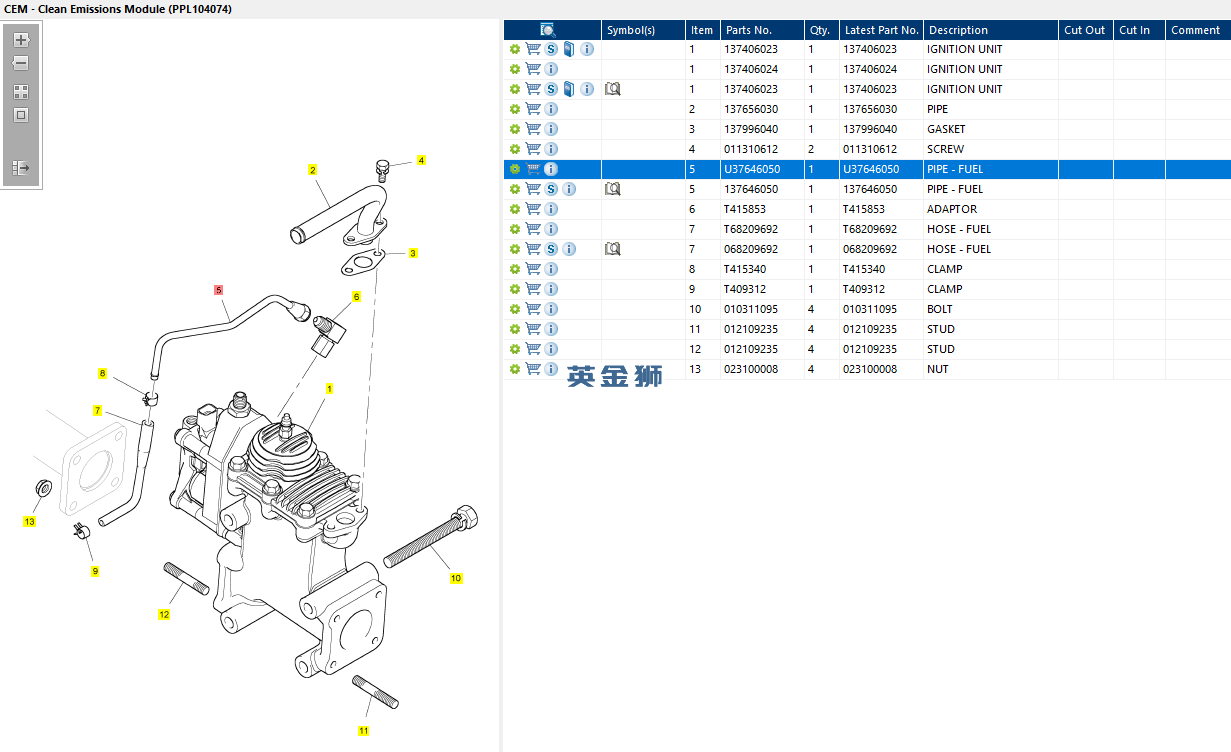Click the list-arrow export button in diagram toolbar
The image size is (1231, 752).
tap(21, 168)
